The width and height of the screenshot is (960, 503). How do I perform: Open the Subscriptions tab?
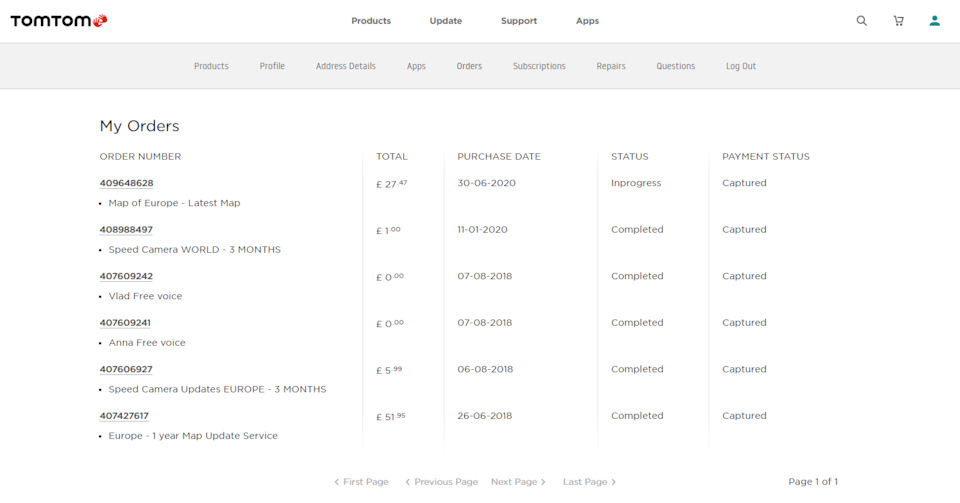[539, 66]
